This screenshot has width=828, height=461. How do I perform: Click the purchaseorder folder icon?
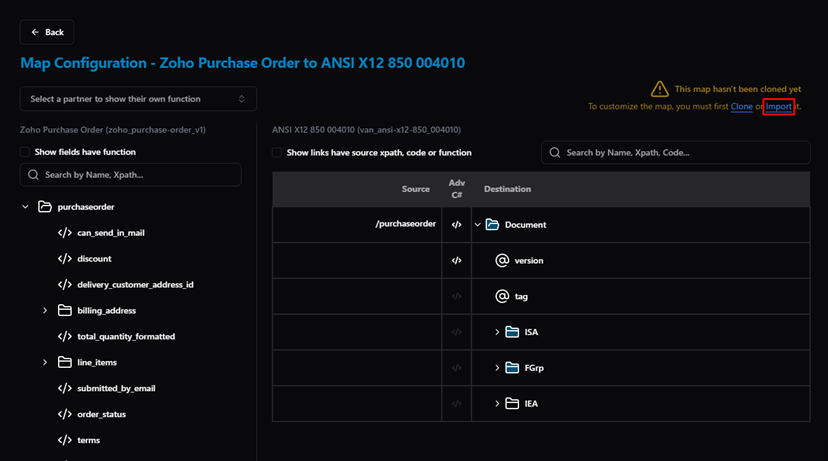click(45, 206)
